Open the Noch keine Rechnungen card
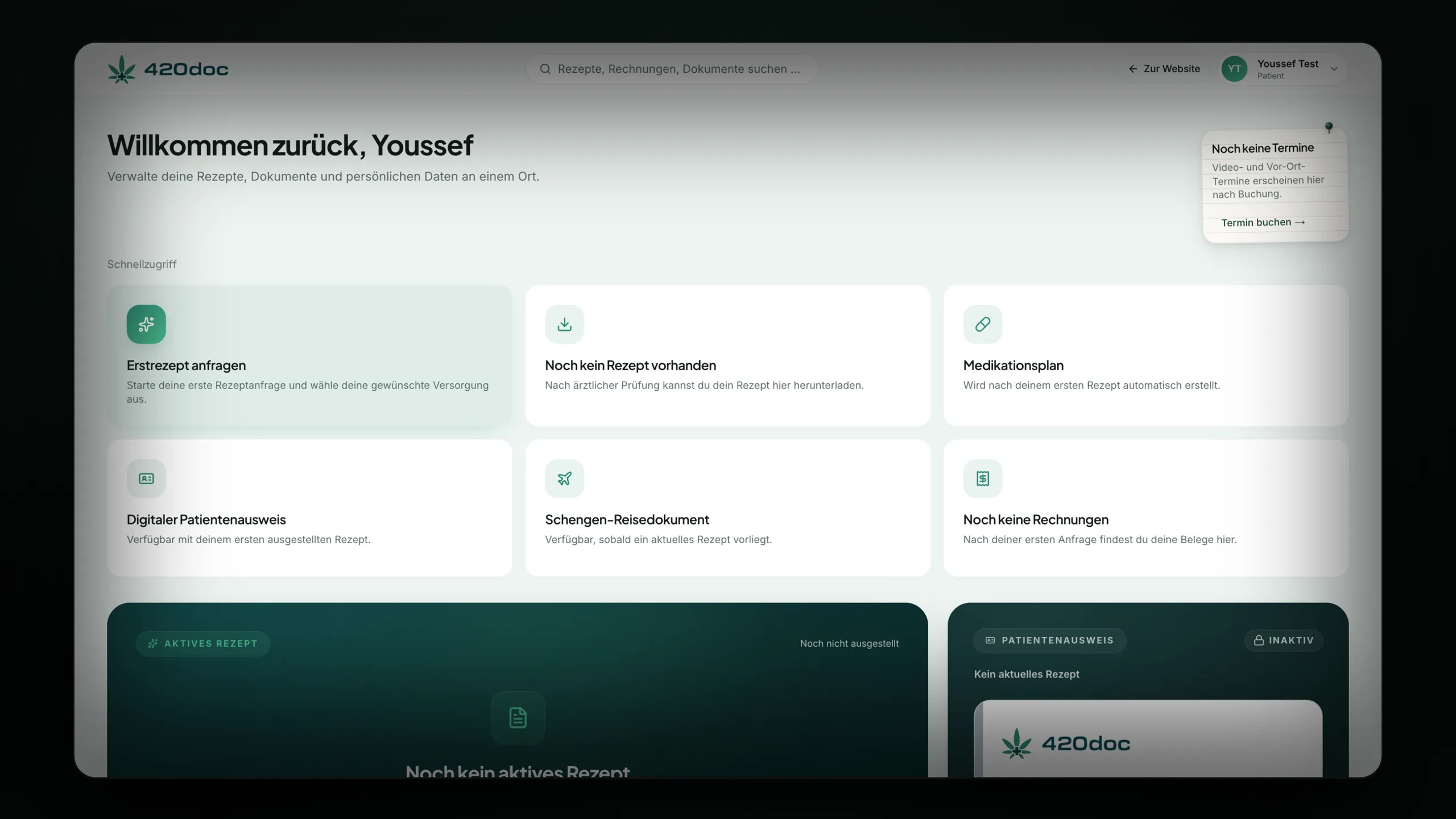1456x819 pixels. 1145,508
